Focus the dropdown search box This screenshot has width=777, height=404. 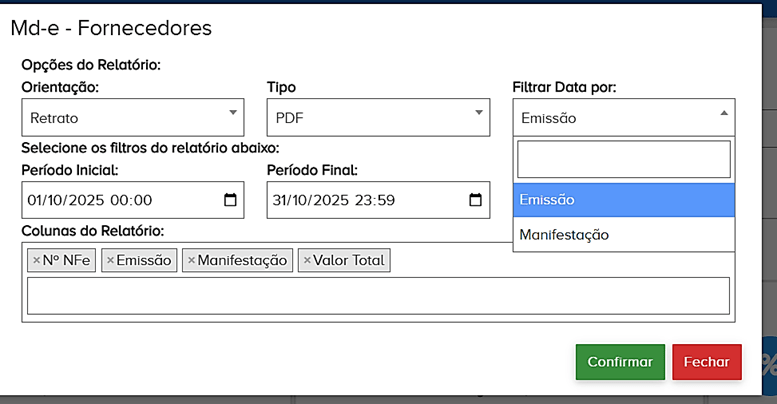click(624, 159)
